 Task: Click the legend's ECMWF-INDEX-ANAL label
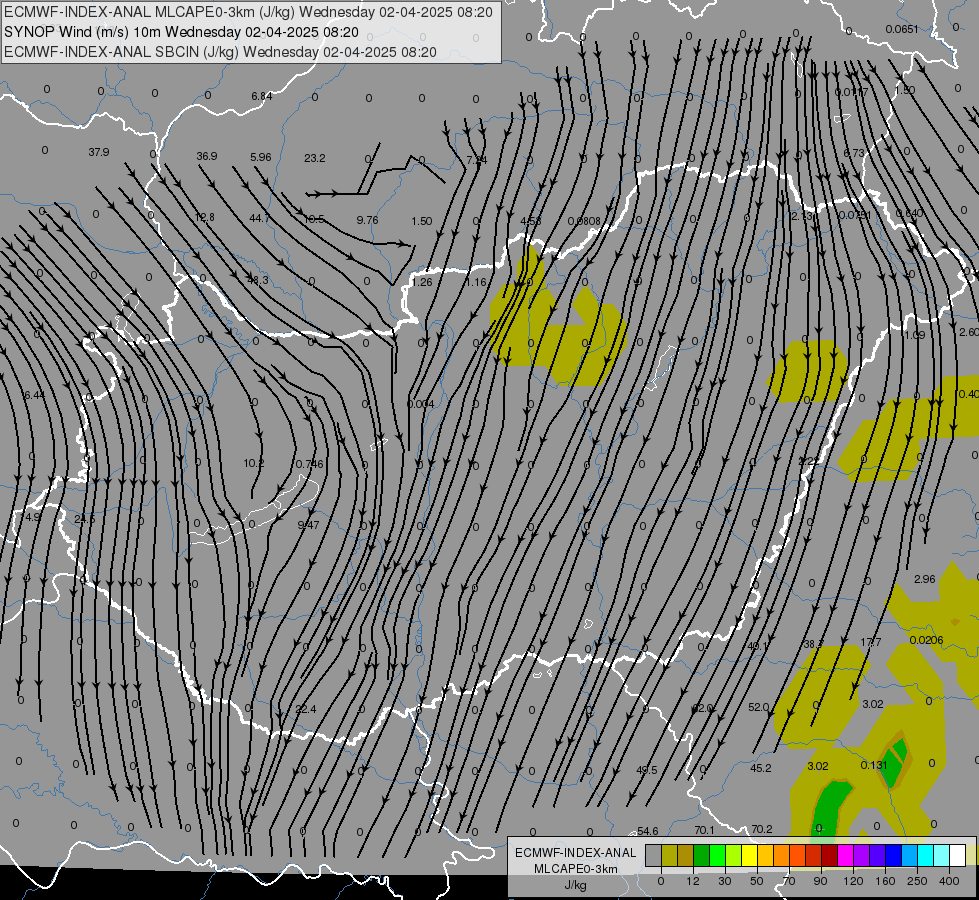pos(576,853)
